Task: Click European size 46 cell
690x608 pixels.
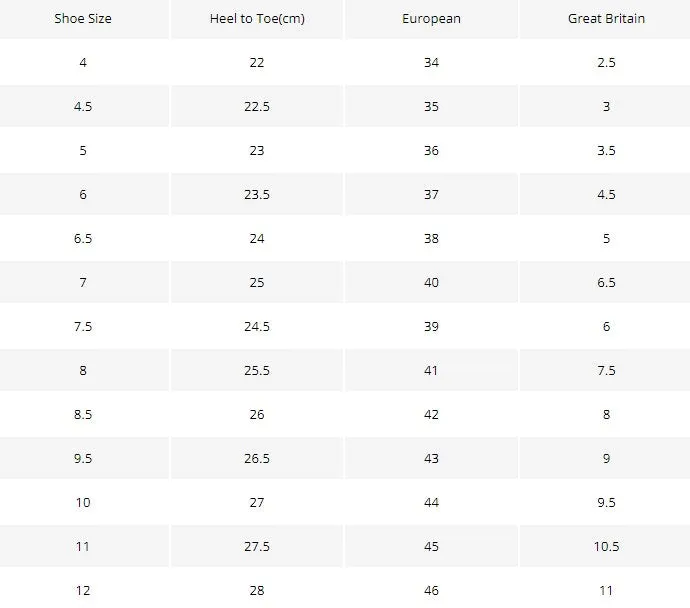Action: coord(431,590)
